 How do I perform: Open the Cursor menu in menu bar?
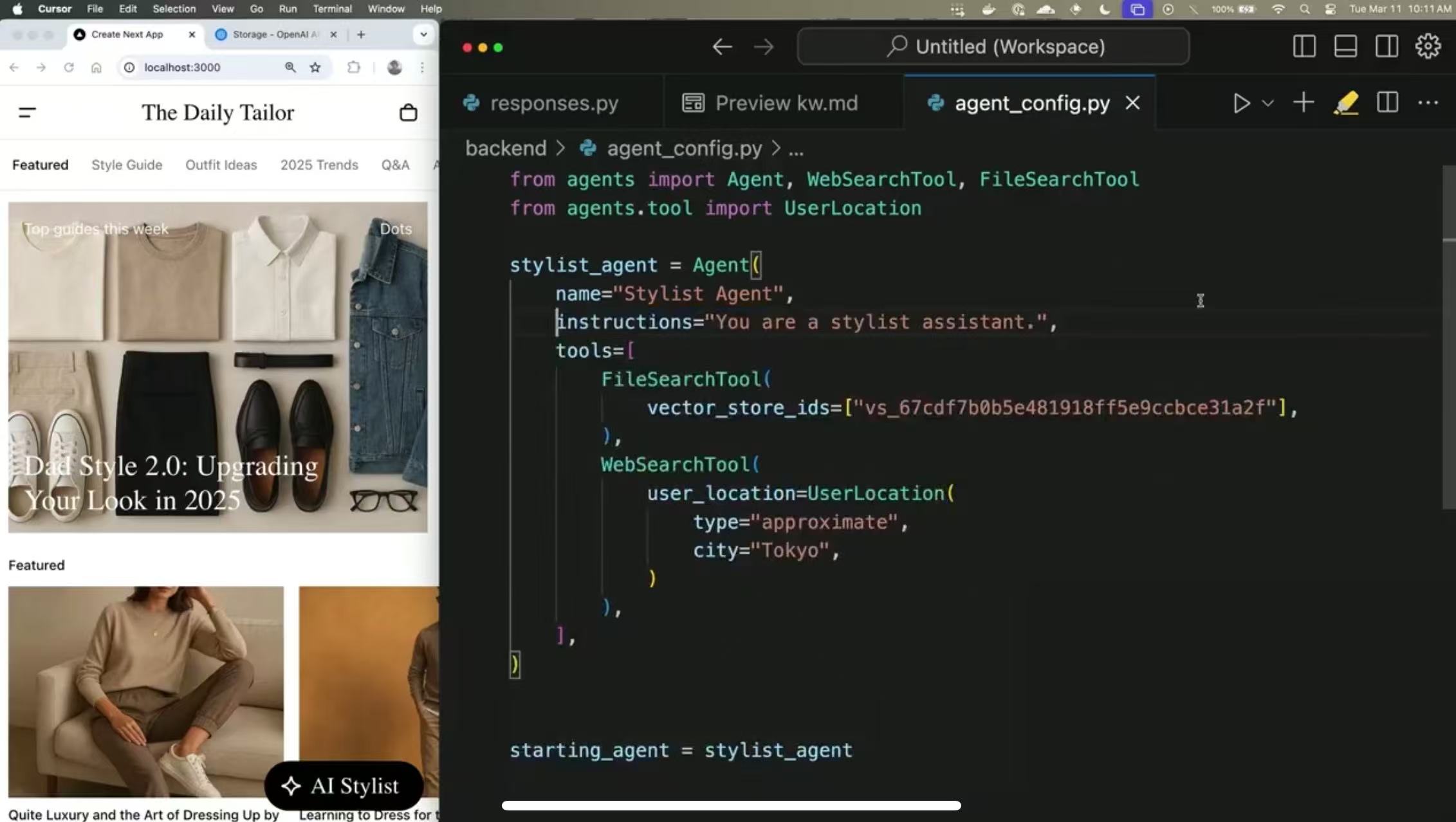tap(55, 9)
